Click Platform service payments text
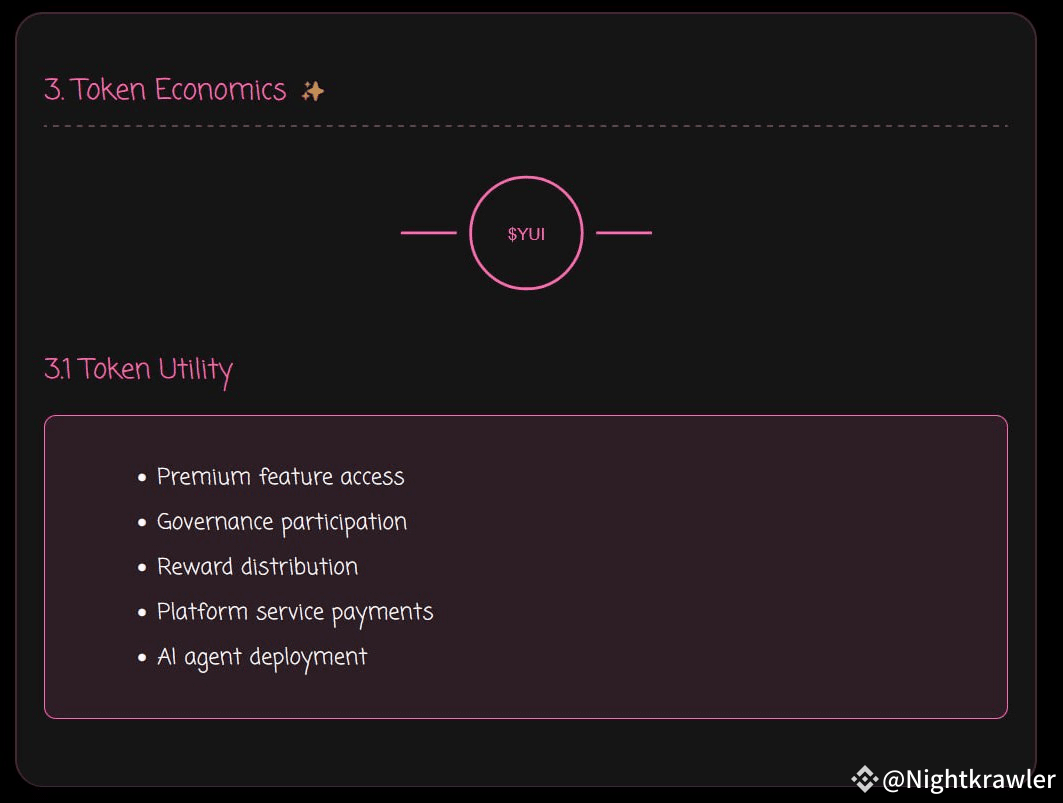Image resolution: width=1063 pixels, height=803 pixels. tap(295, 612)
